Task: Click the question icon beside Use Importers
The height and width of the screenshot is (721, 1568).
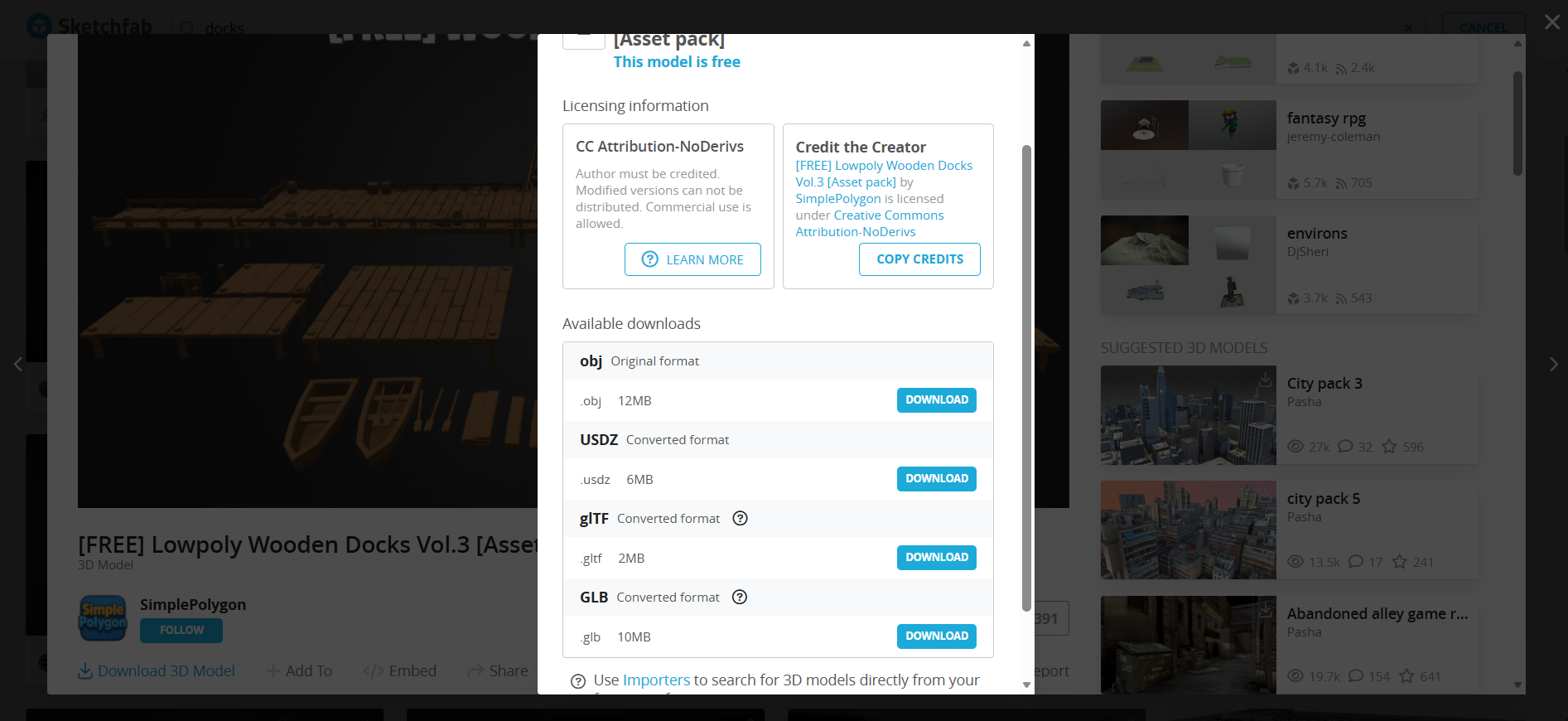Action: coord(578,681)
